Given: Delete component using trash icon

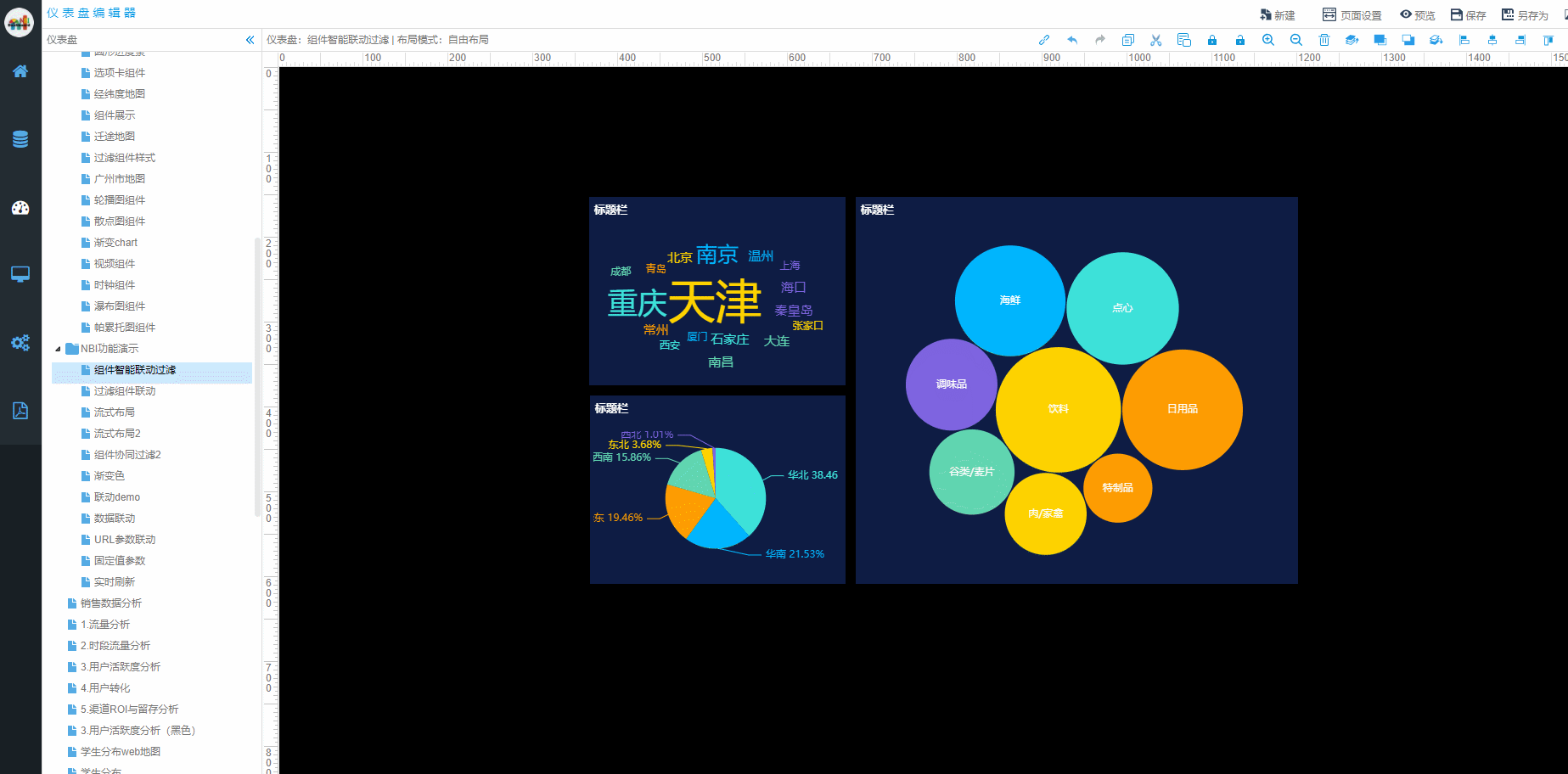Looking at the screenshot, I should (x=1324, y=40).
